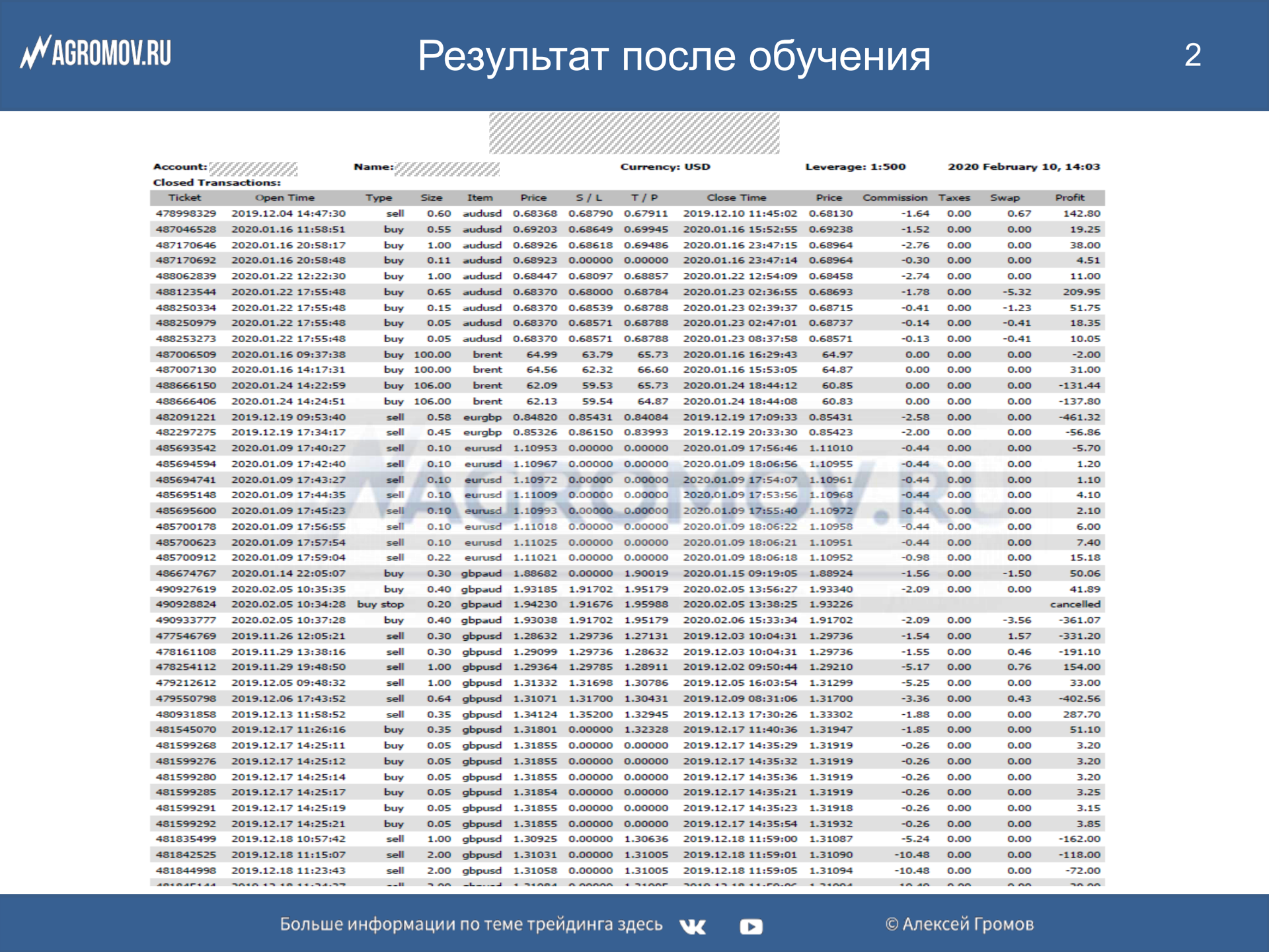
Task: Click the "© Алексей Громов" credit
Action: tap(960, 924)
